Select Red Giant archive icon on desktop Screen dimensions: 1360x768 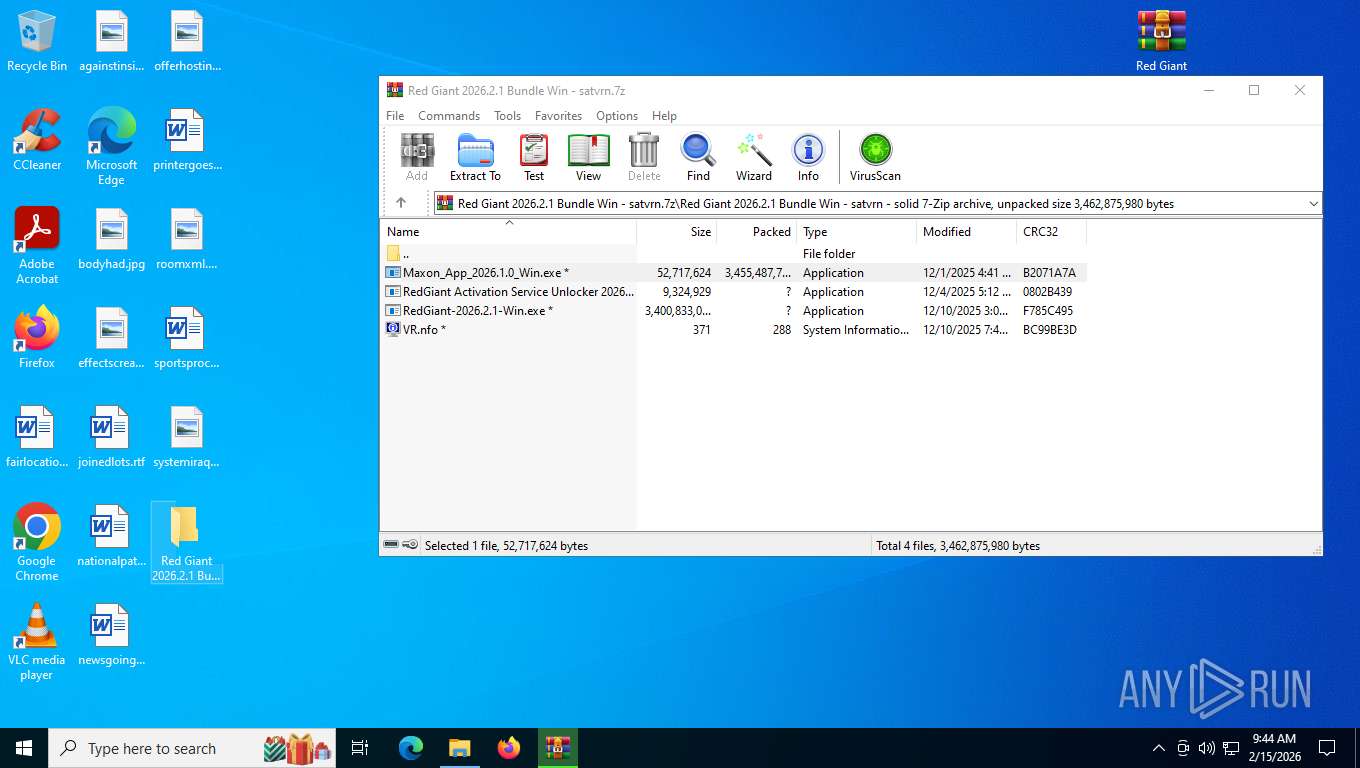(1161, 42)
